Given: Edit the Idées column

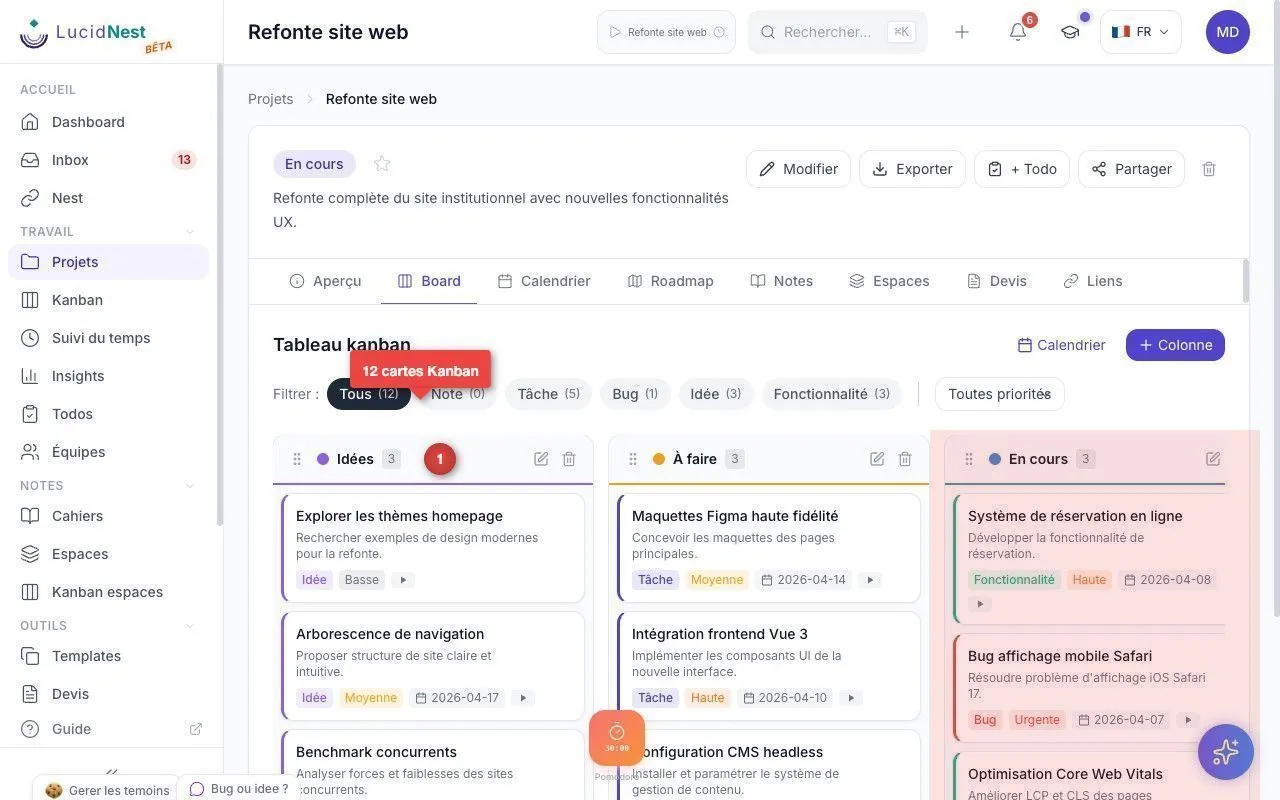Looking at the screenshot, I should tap(541, 459).
